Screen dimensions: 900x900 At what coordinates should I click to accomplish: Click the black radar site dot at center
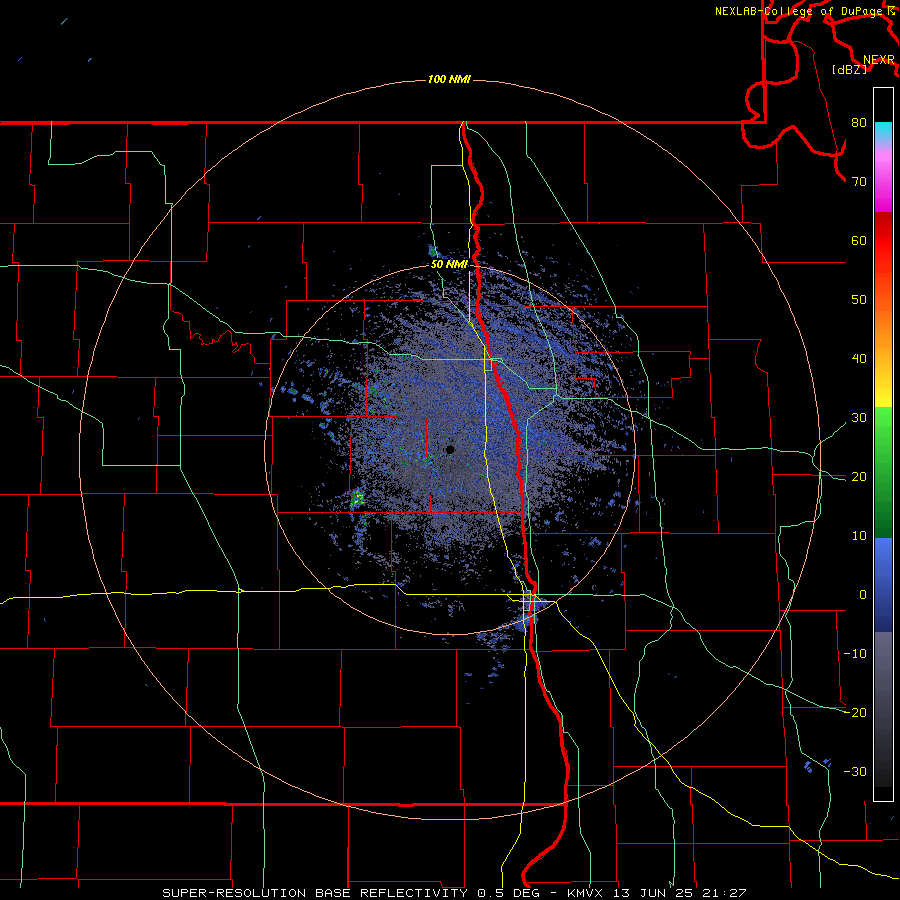tap(450, 449)
